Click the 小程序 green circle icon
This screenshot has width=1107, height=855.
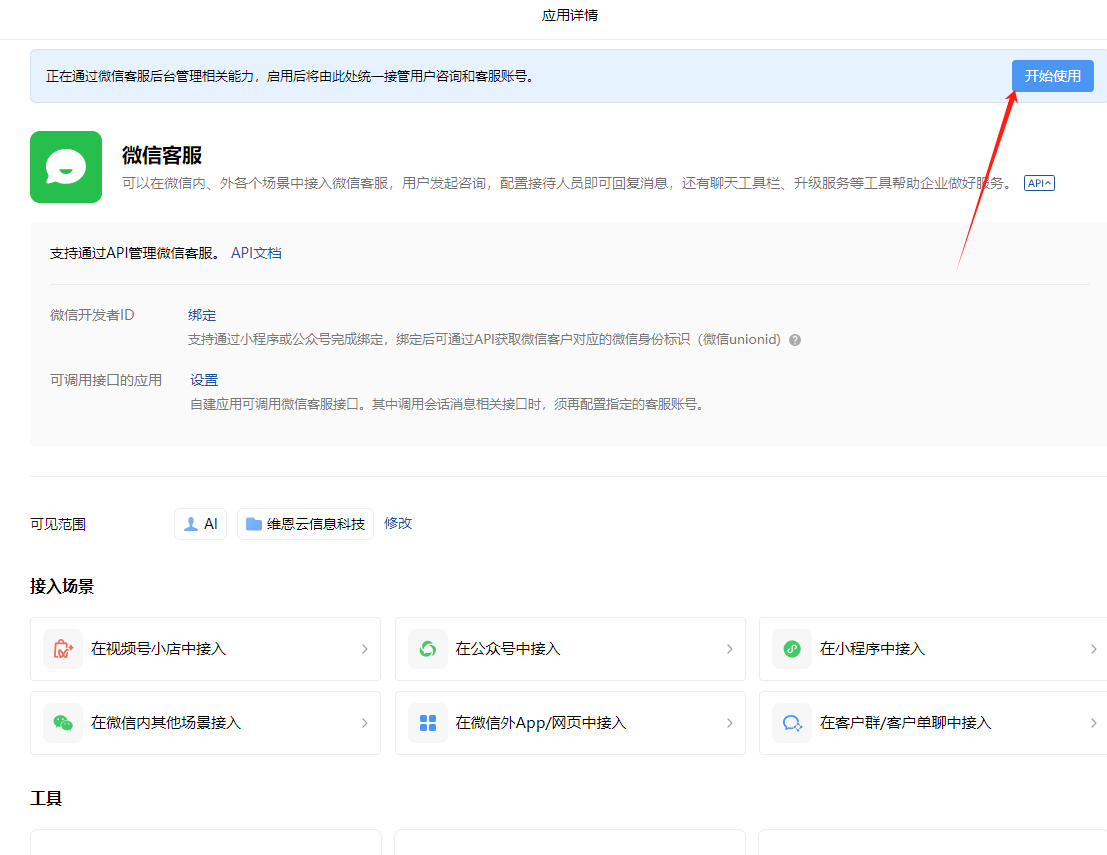[792, 649]
